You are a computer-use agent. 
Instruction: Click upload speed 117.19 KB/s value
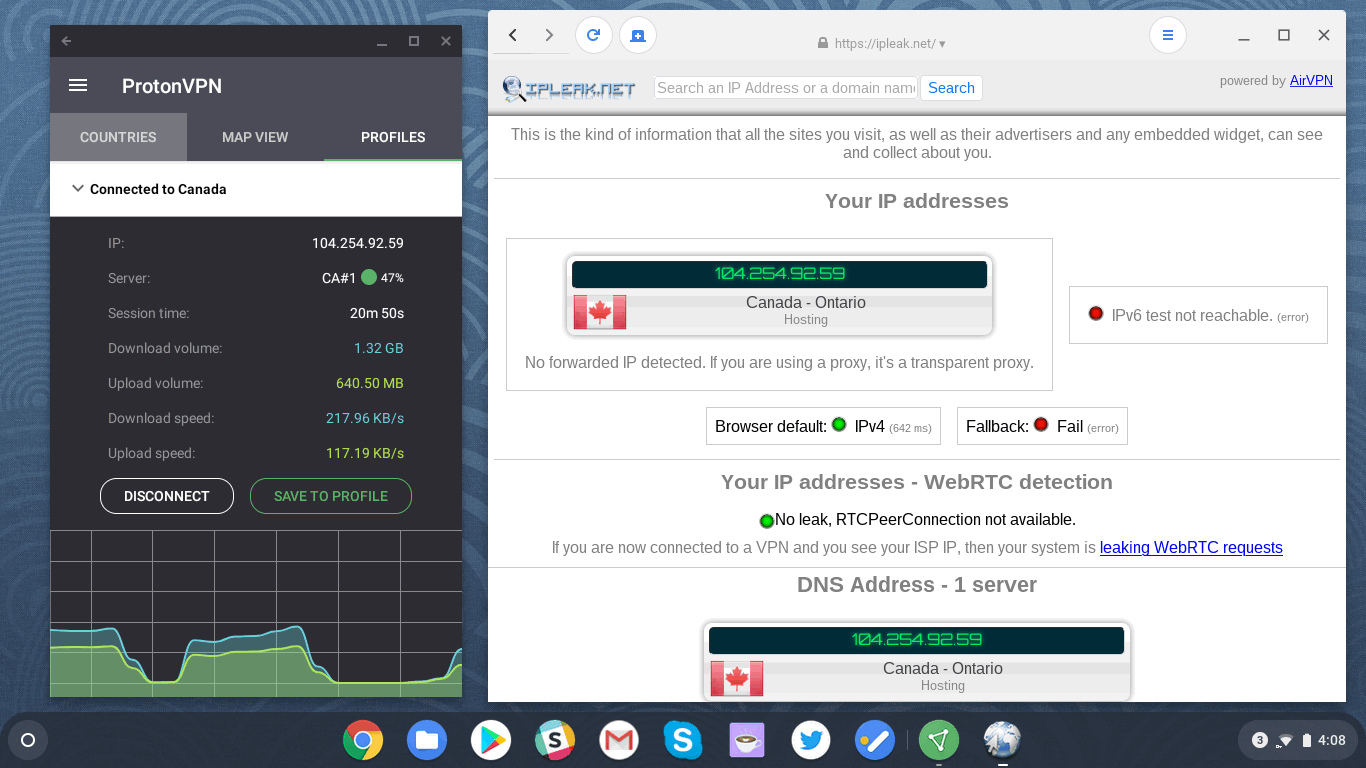[365, 453]
